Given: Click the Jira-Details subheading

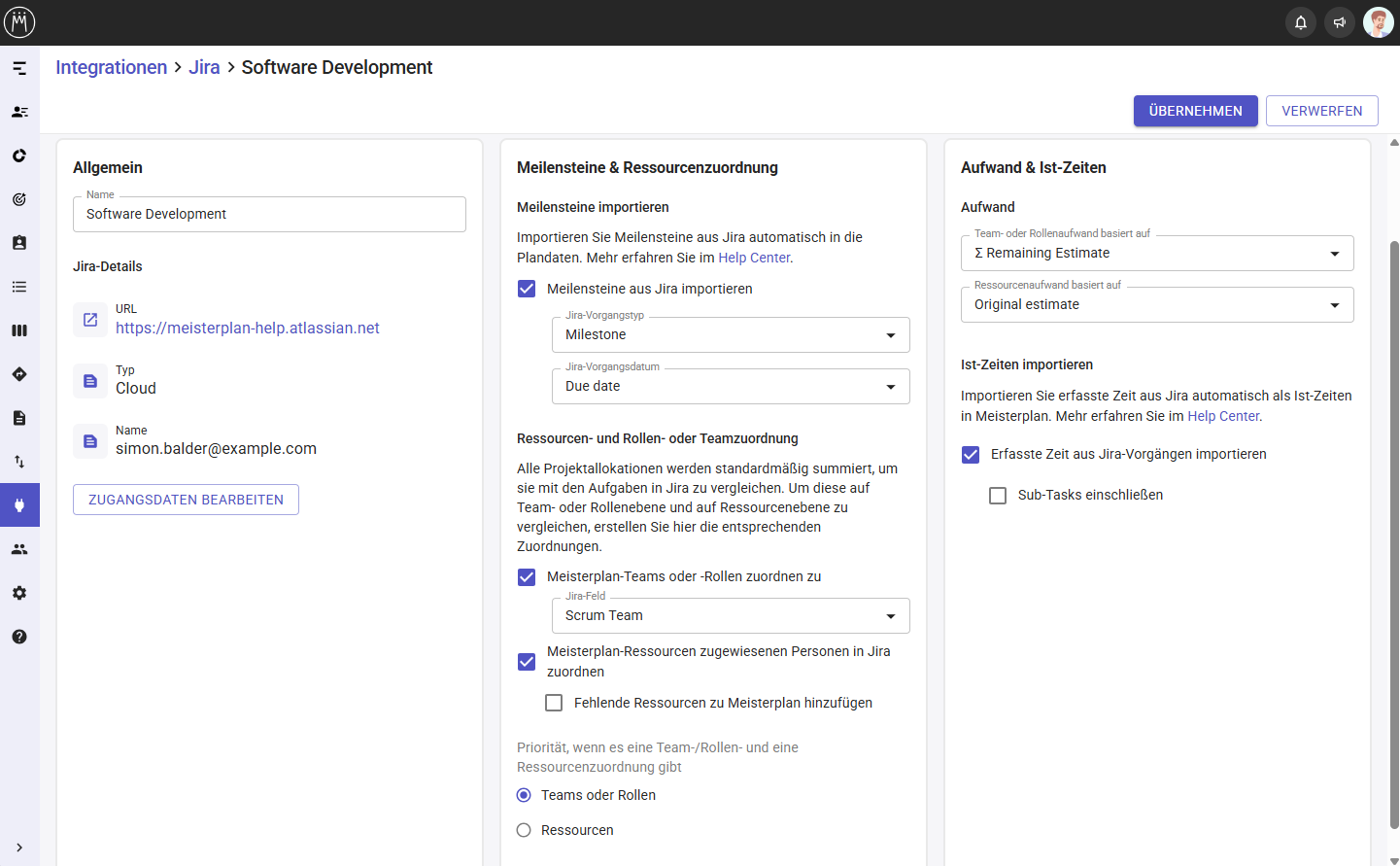Looking at the screenshot, I should (x=108, y=266).
